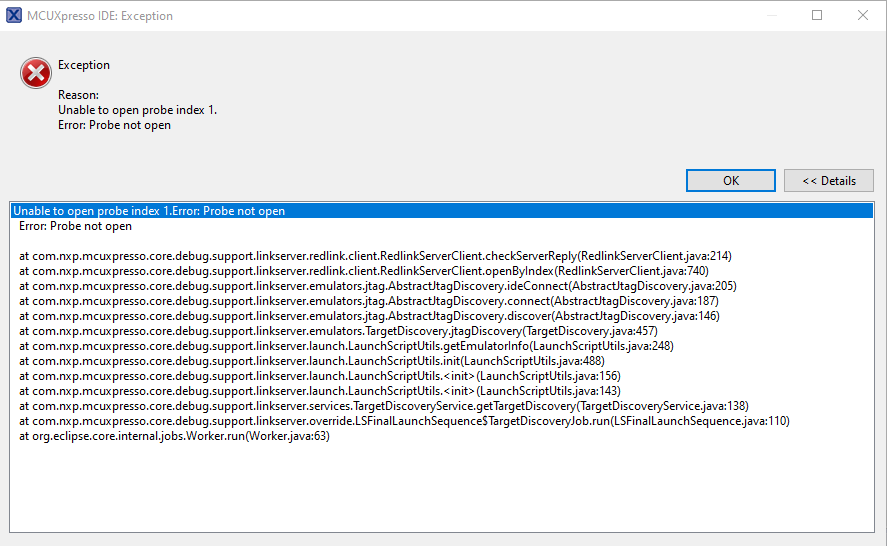Screen dimensions: 887x546
Task: Select highlighted 'Unable to open probe index 1.Error' row
Action: point(442,210)
